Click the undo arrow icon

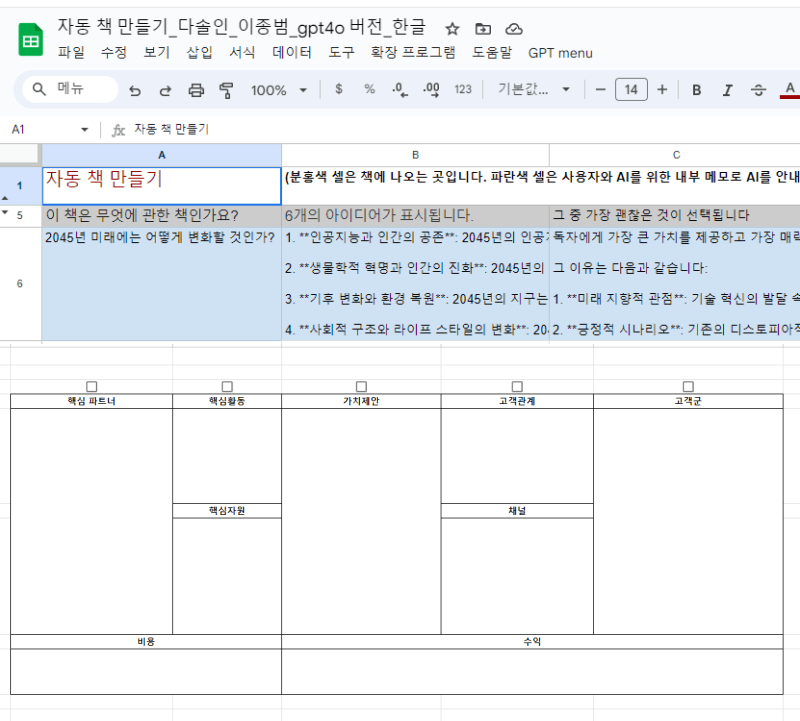pyautogui.click(x=135, y=90)
